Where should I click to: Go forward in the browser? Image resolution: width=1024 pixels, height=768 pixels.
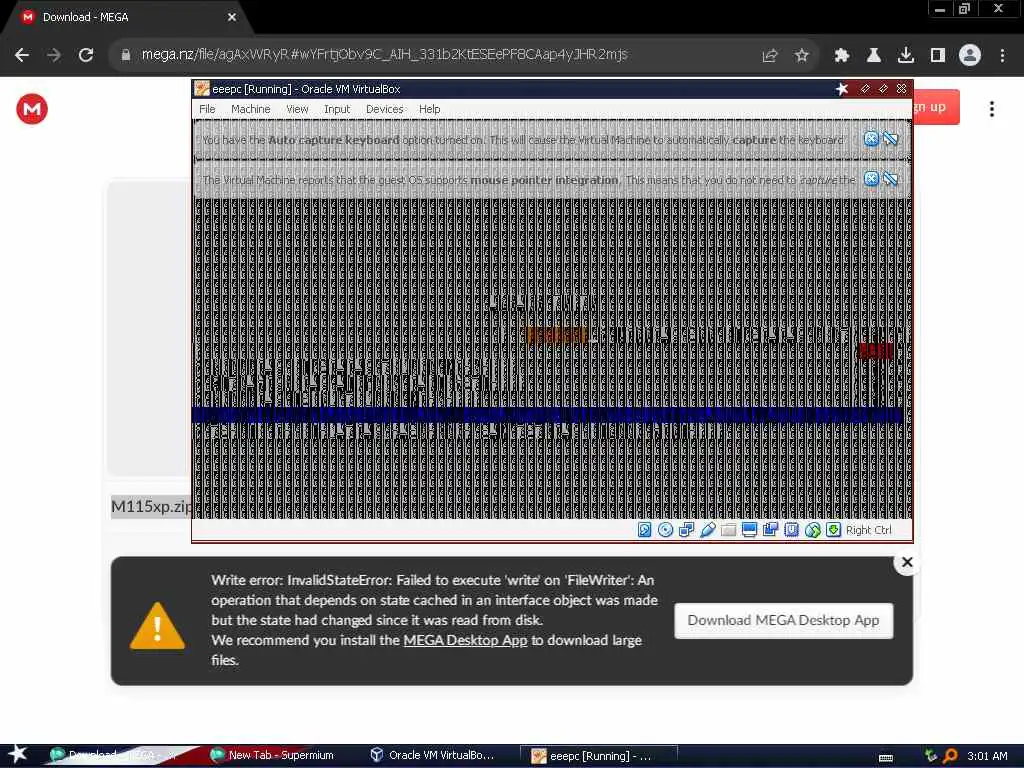coord(54,55)
